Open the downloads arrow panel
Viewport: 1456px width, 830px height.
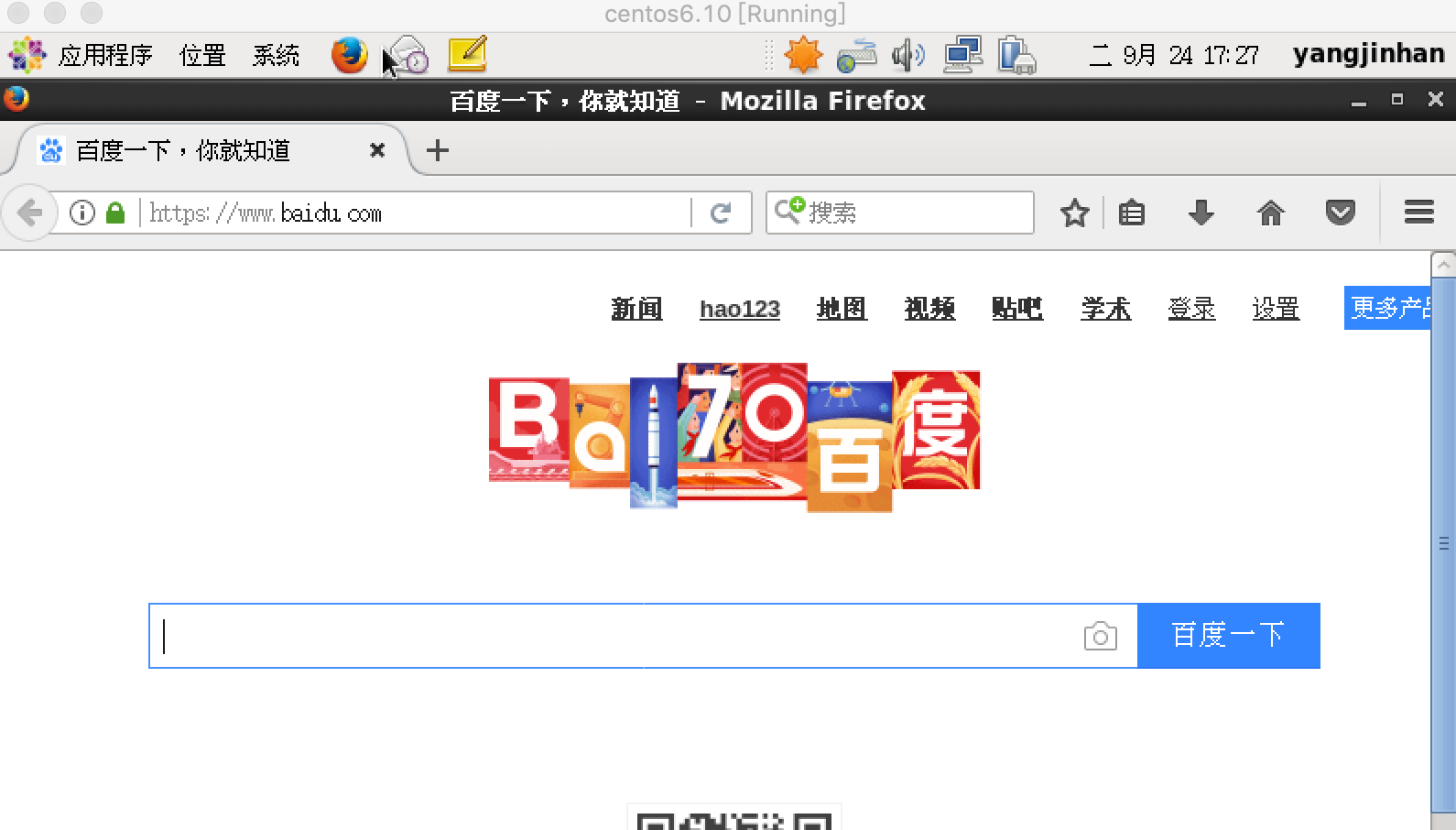1201,213
